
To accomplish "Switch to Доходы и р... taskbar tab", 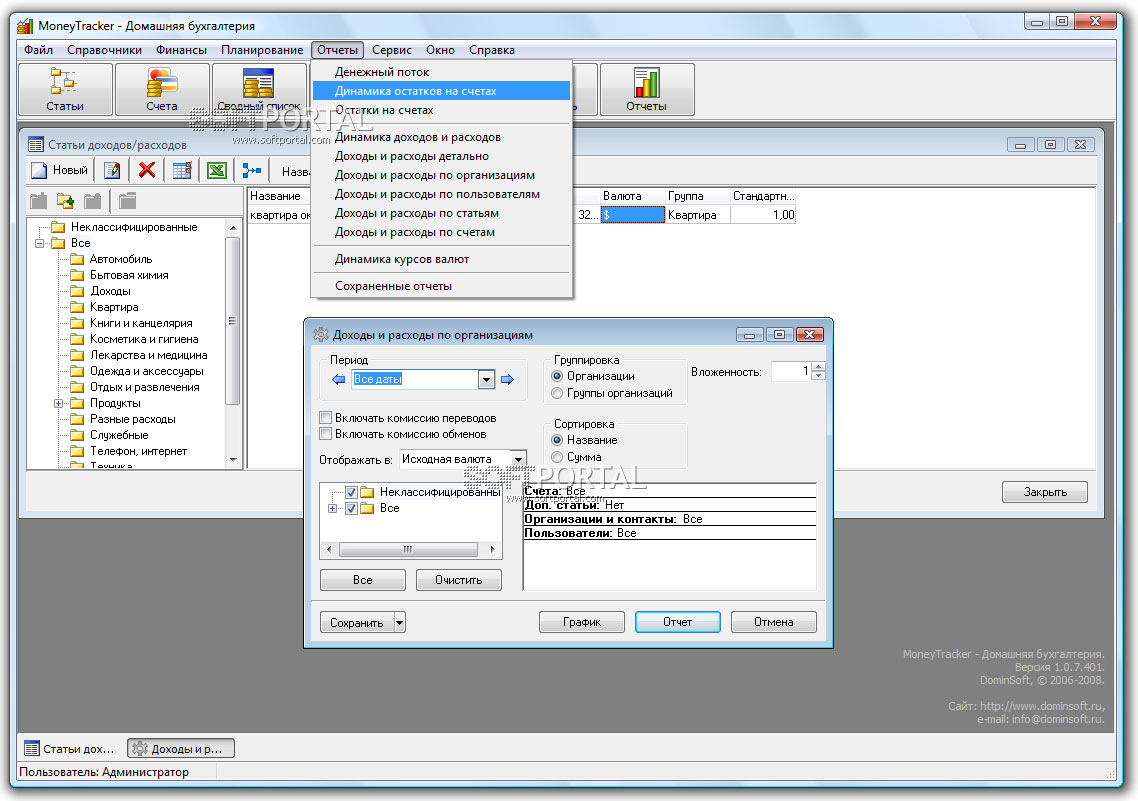I will 181,749.
